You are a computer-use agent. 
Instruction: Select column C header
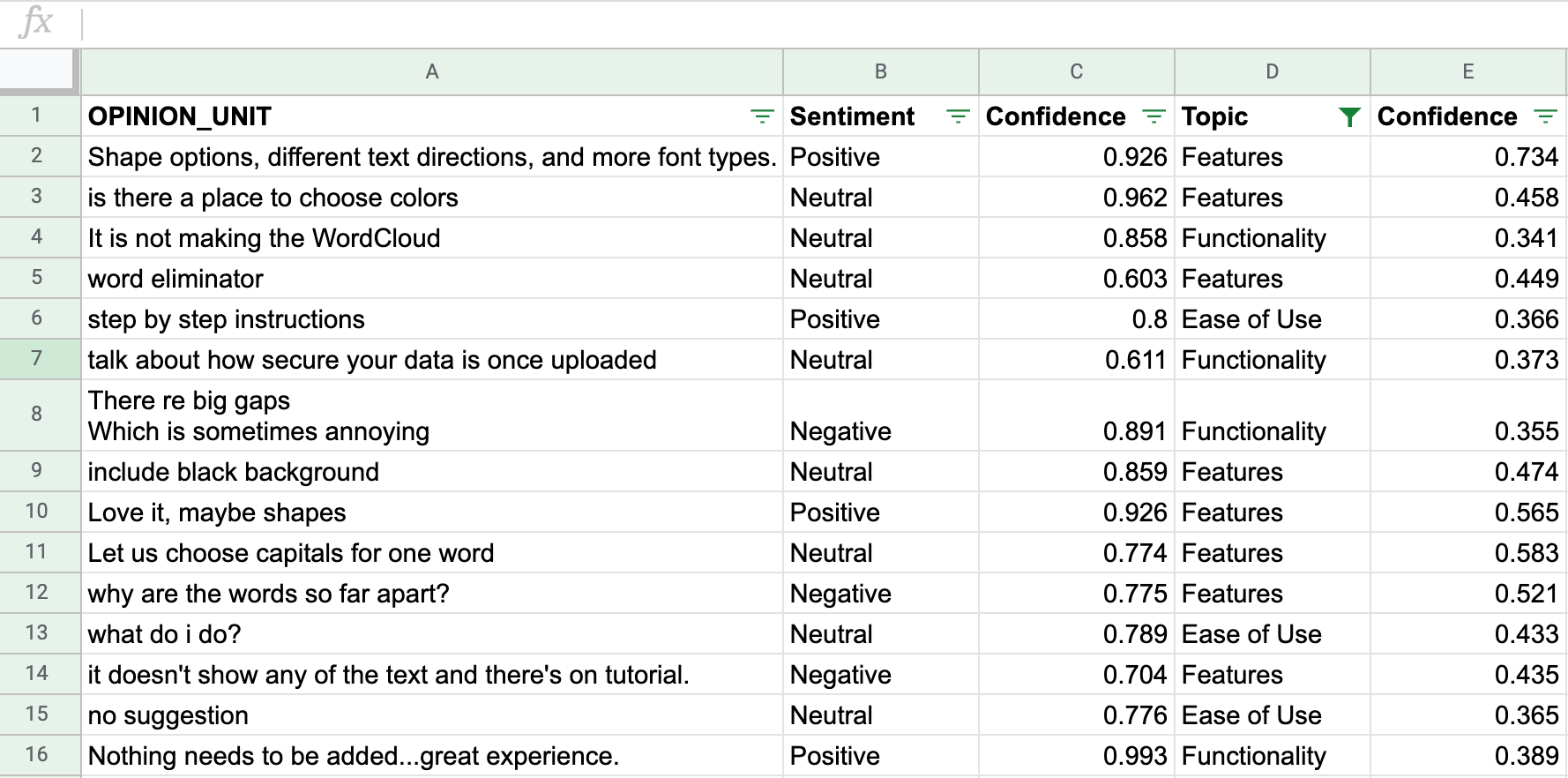(x=1076, y=72)
